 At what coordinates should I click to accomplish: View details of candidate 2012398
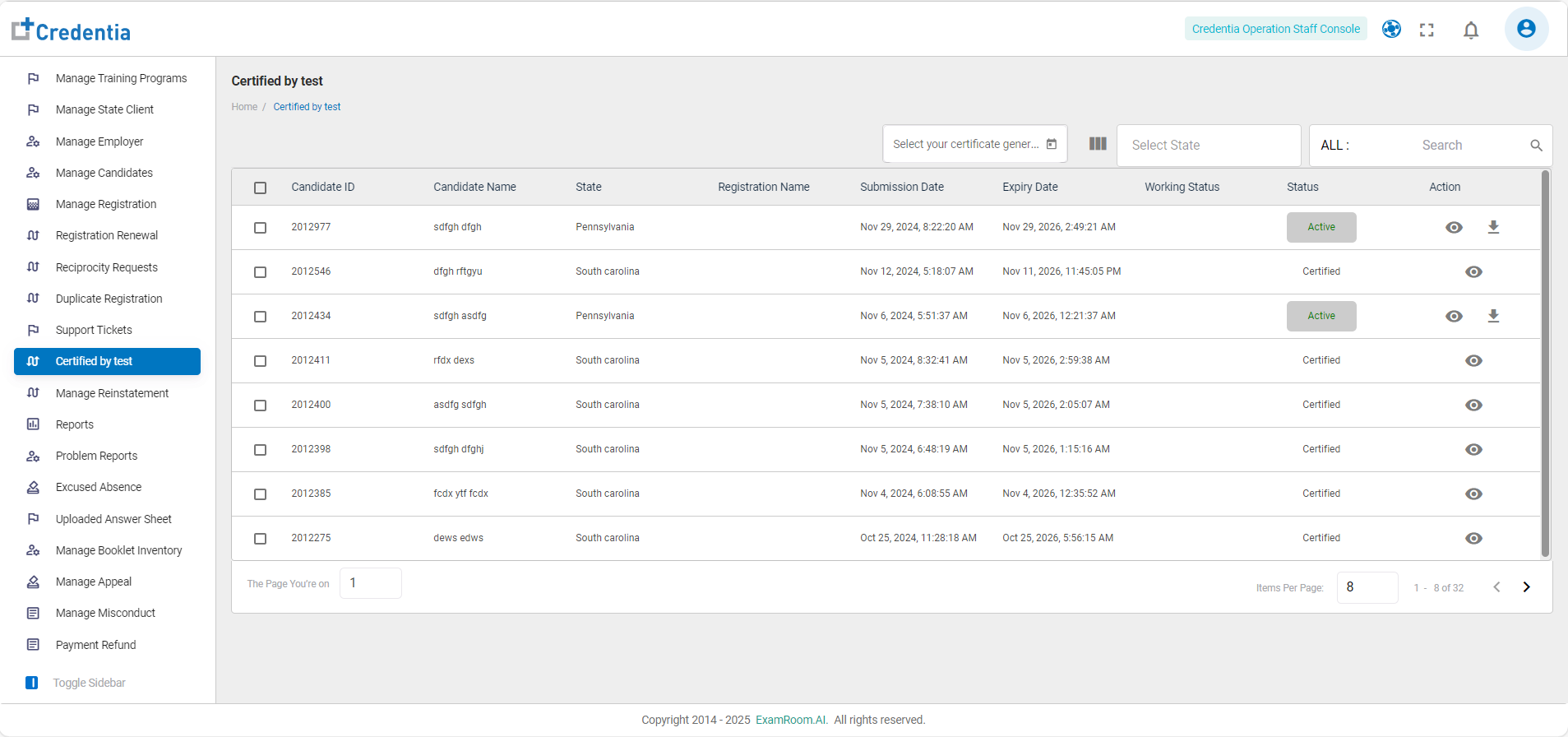1473,449
